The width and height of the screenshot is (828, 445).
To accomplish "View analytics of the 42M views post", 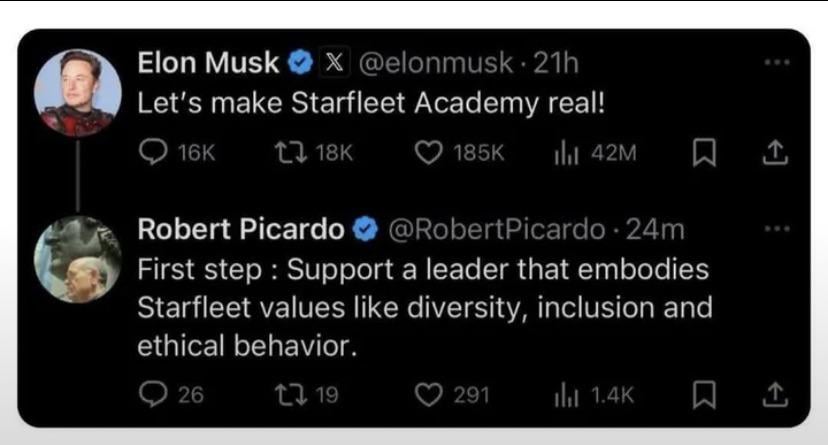I will point(565,152).
